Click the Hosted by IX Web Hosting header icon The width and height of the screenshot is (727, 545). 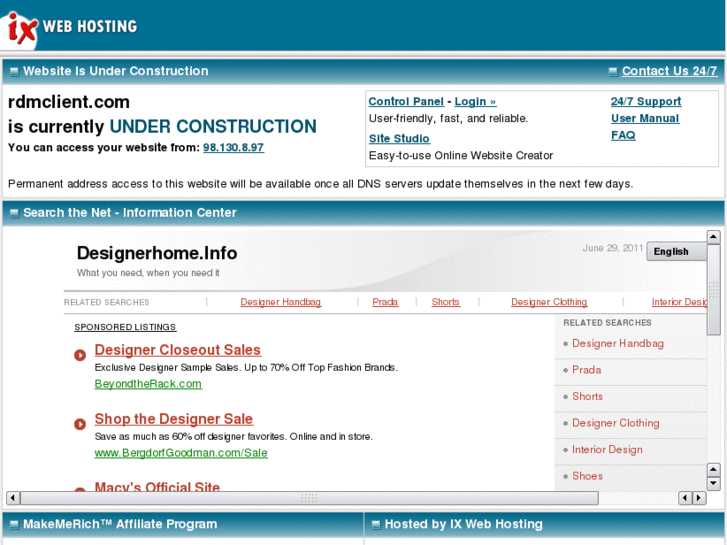376,525
